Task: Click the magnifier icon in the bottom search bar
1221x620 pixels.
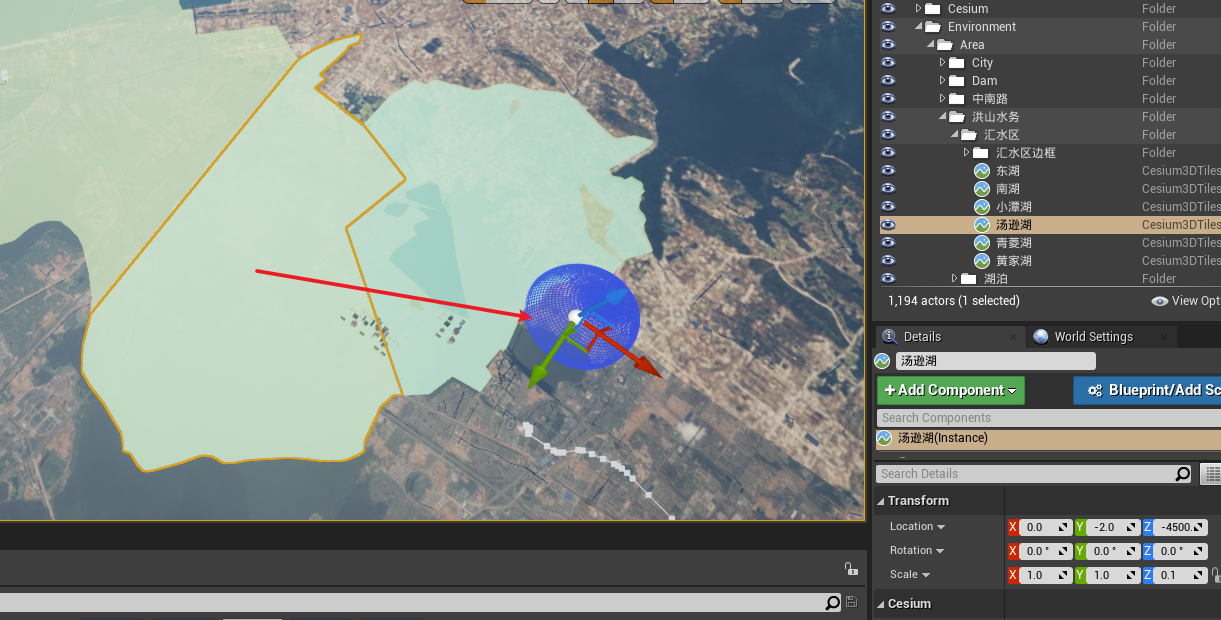Action: point(832,602)
